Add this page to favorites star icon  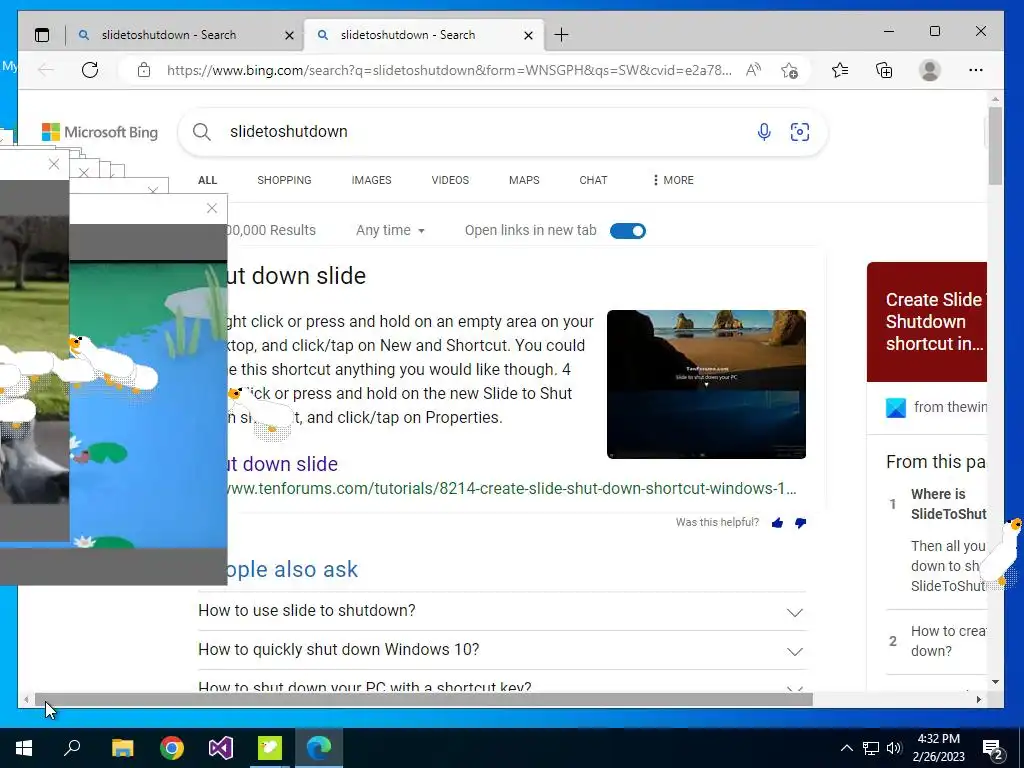pyautogui.click(x=789, y=70)
